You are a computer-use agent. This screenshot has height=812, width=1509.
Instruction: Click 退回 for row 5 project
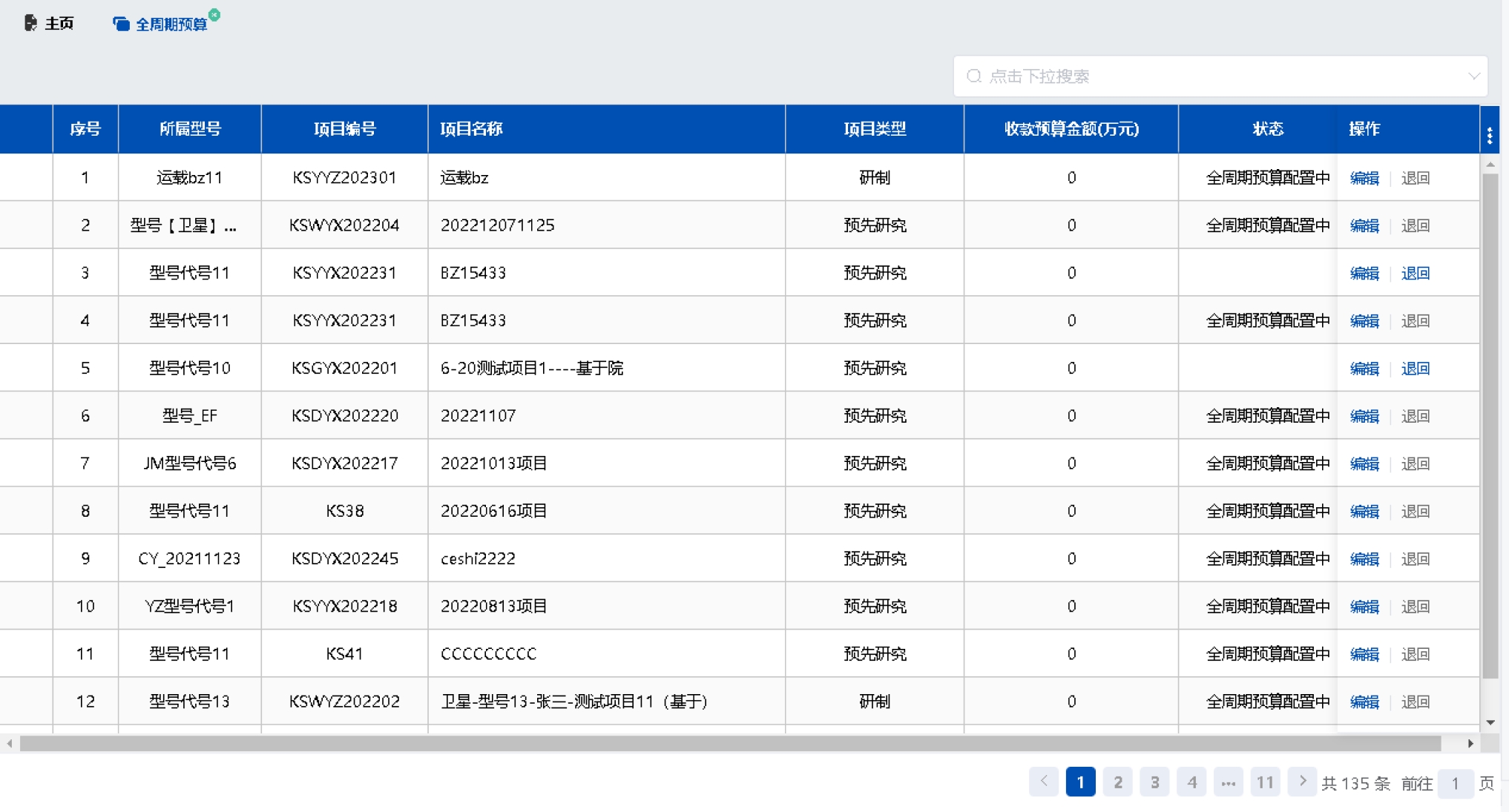click(1415, 369)
